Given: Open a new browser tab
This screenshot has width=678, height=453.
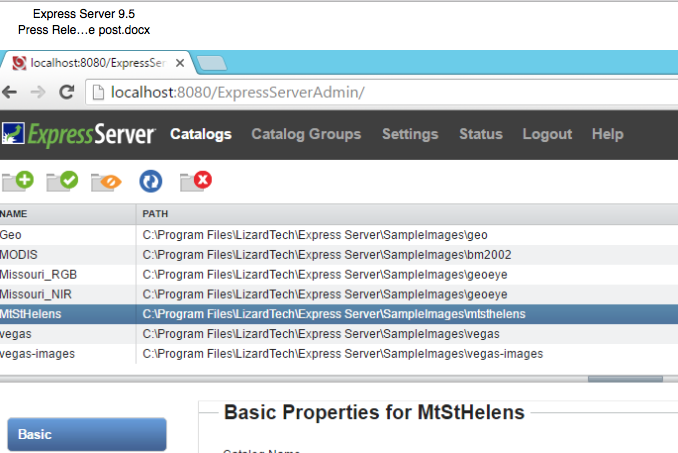Looking at the screenshot, I should tap(211, 63).
